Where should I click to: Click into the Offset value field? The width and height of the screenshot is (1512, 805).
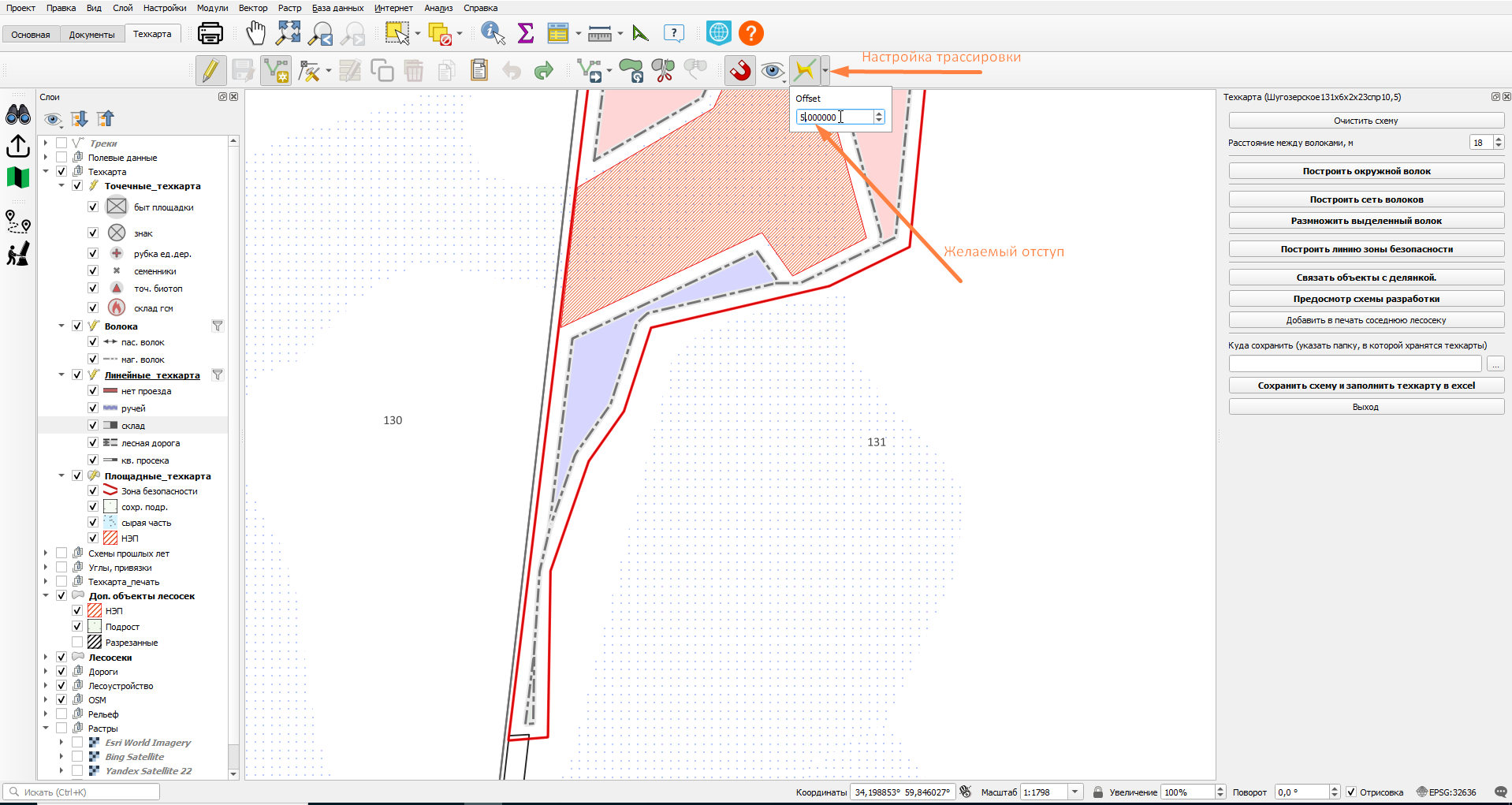tap(835, 117)
